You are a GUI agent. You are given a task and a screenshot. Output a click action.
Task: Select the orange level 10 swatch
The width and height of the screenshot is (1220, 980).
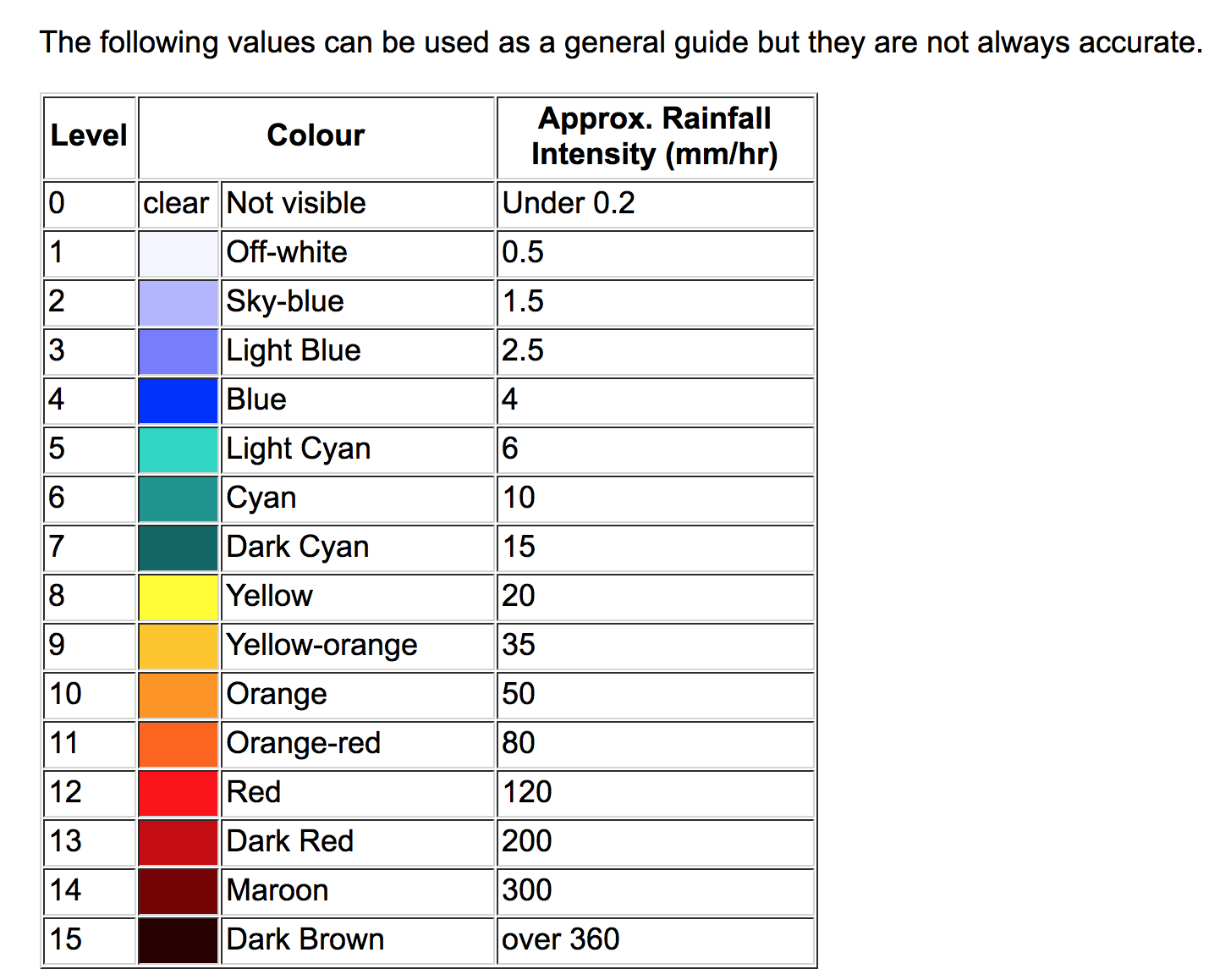click(x=179, y=696)
